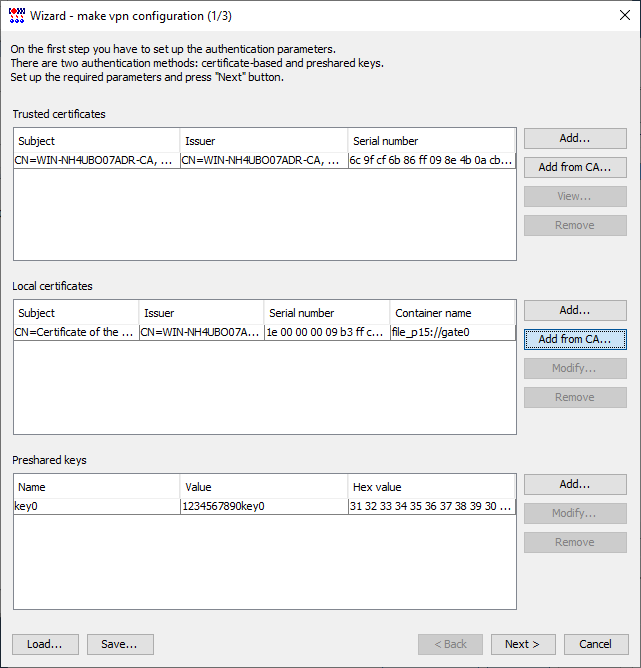This screenshot has height=668, width=641.
Task: Click Subject header in Local certificates list
Action: pyautogui.click(x=76, y=313)
